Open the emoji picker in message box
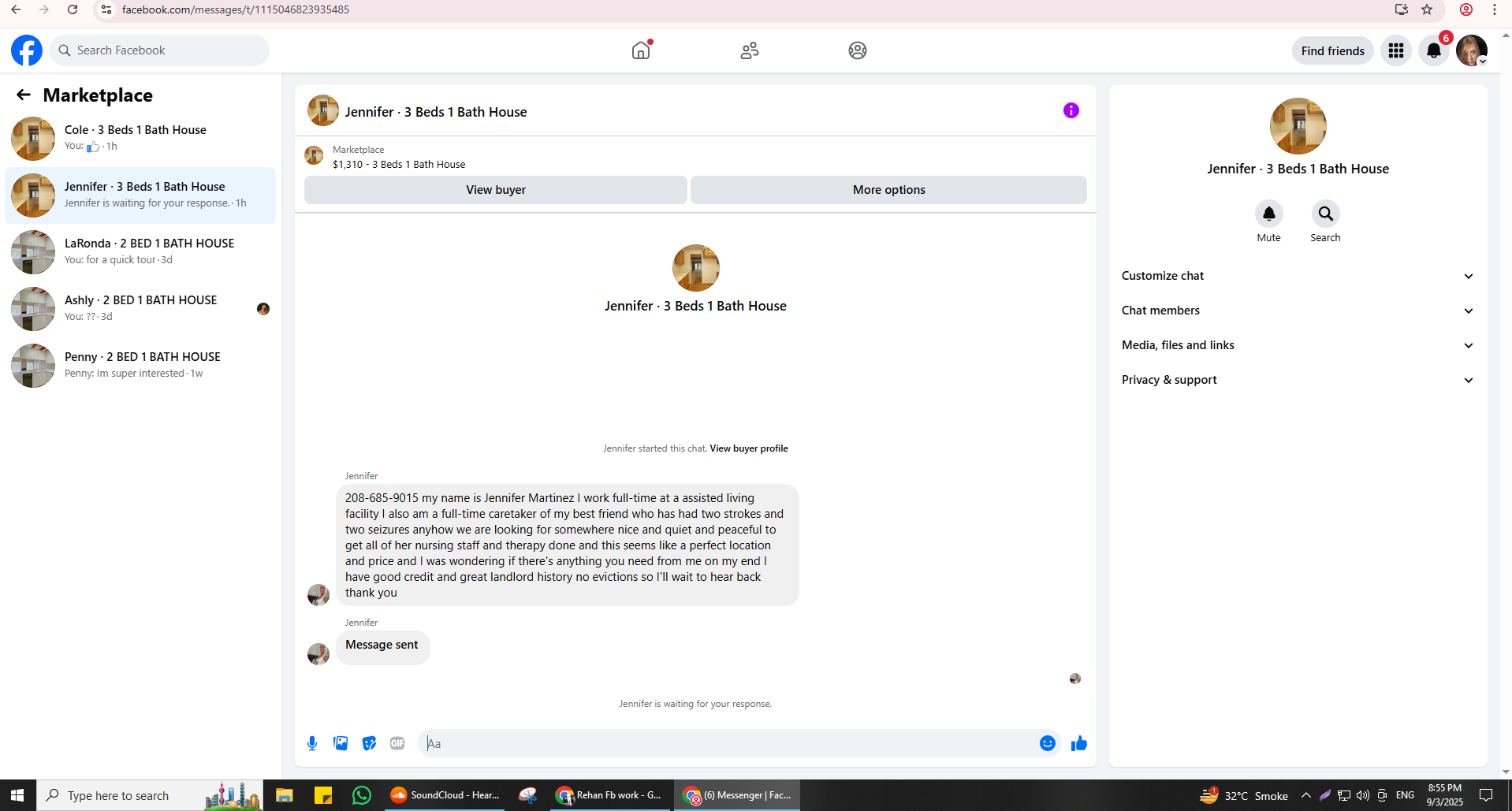Screen dimensions: 1512x811 coord(1048,743)
